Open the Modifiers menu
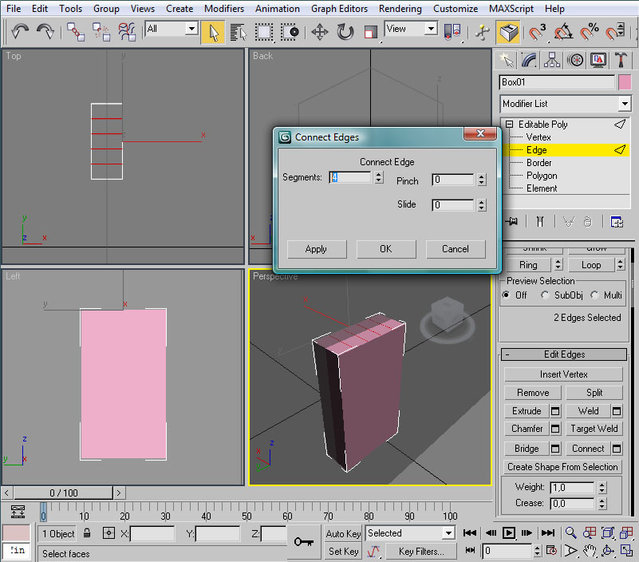Screen dimensions: 639x562 pyautogui.click(x=223, y=8)
